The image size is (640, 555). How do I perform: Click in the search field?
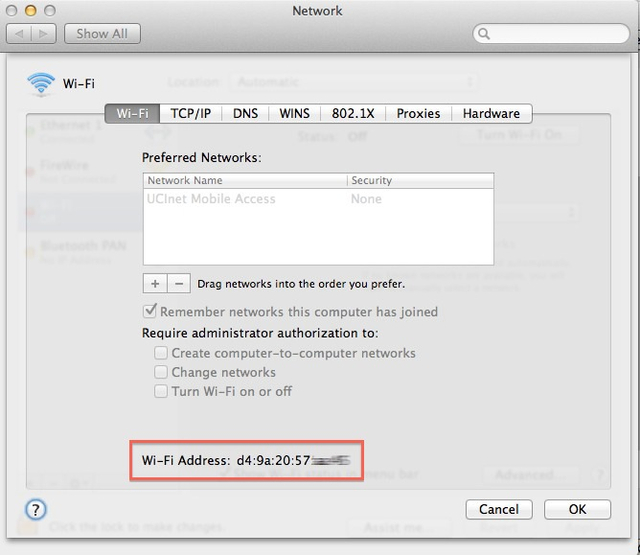click(551, 33)
